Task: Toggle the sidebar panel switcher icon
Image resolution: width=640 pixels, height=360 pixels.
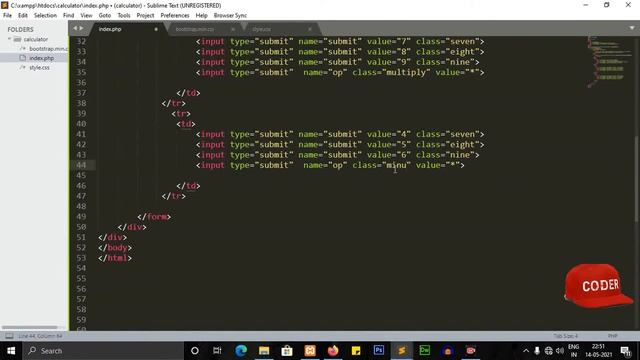Action: 9,336
